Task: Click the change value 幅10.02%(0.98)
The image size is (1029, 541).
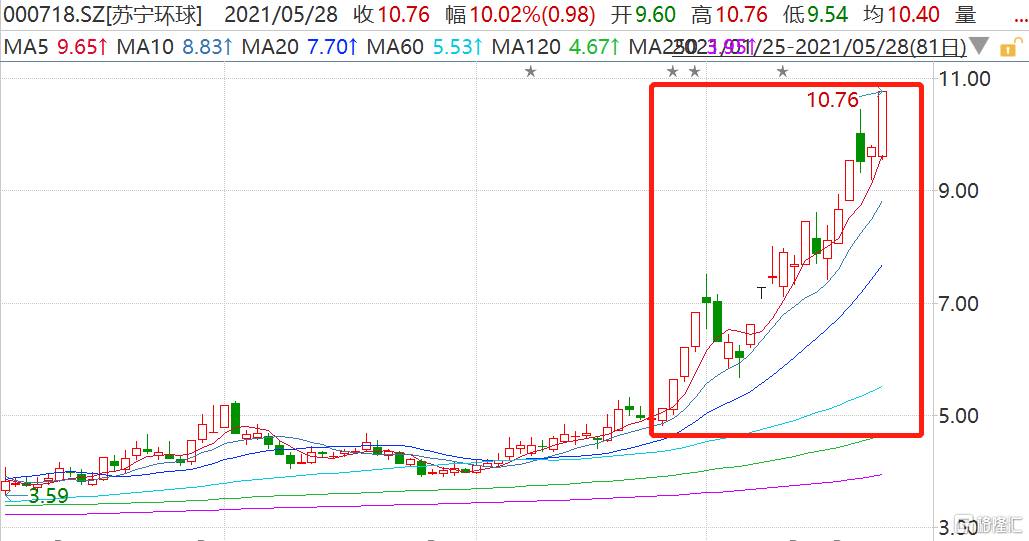Action: (520, 14)
